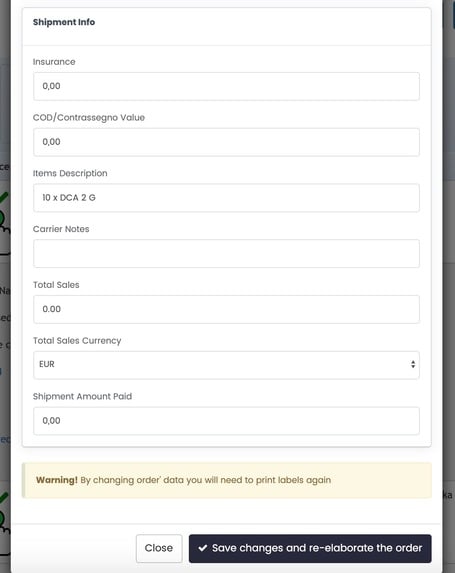Click the bold Warning! text
Viewport: 455px width, 573px height.
tap(57, 480)
